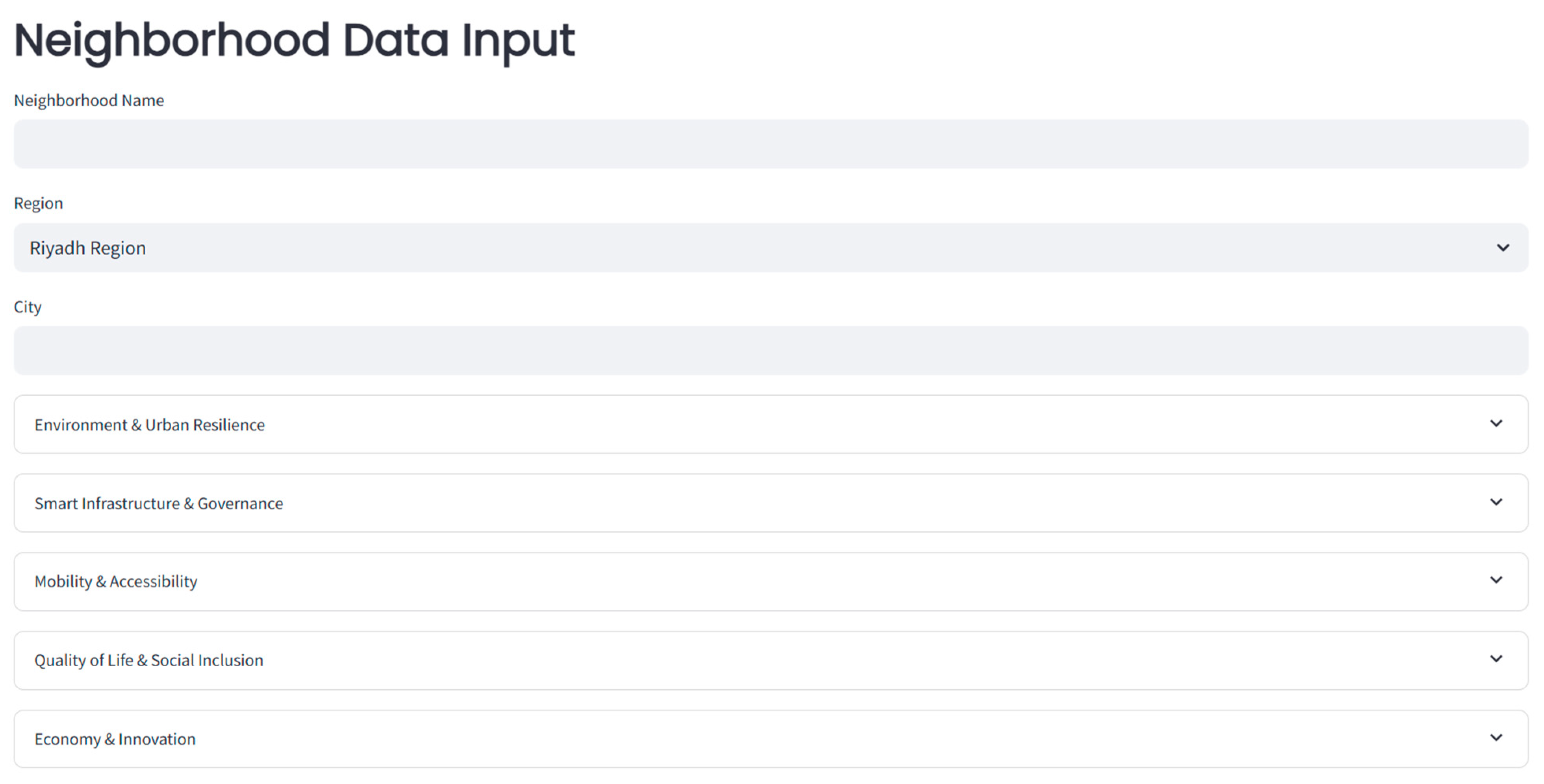Click the City text input field
1544x784 pixels.
771,350
